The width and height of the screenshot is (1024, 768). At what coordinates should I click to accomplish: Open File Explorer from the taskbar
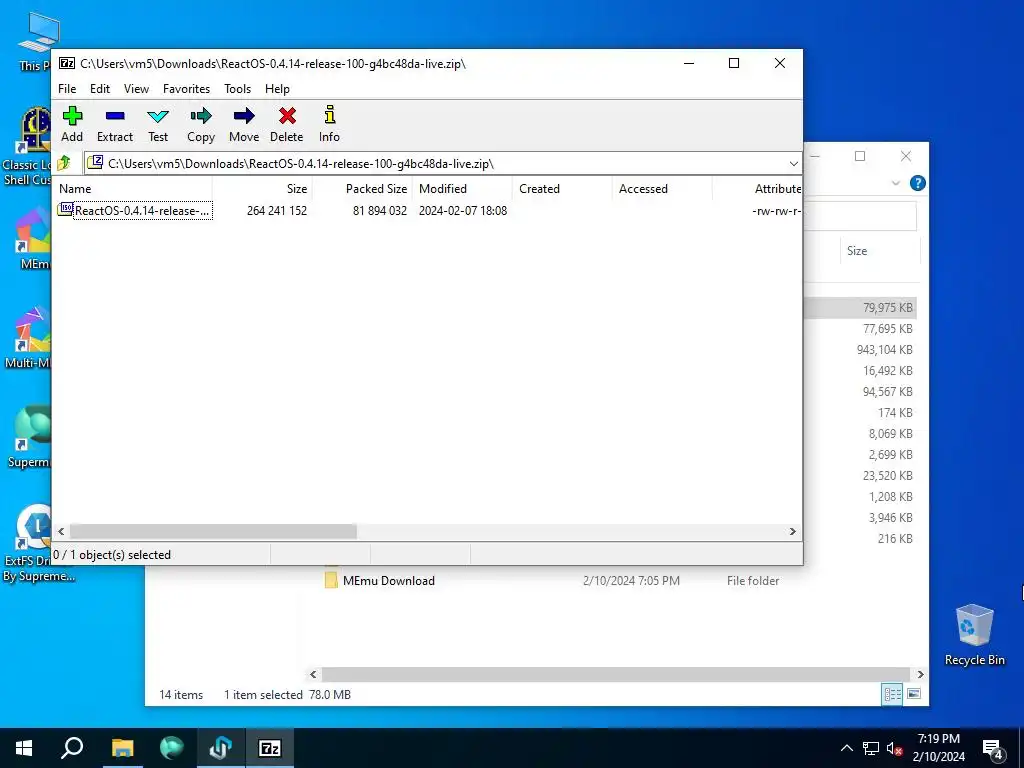click(122, 748)
